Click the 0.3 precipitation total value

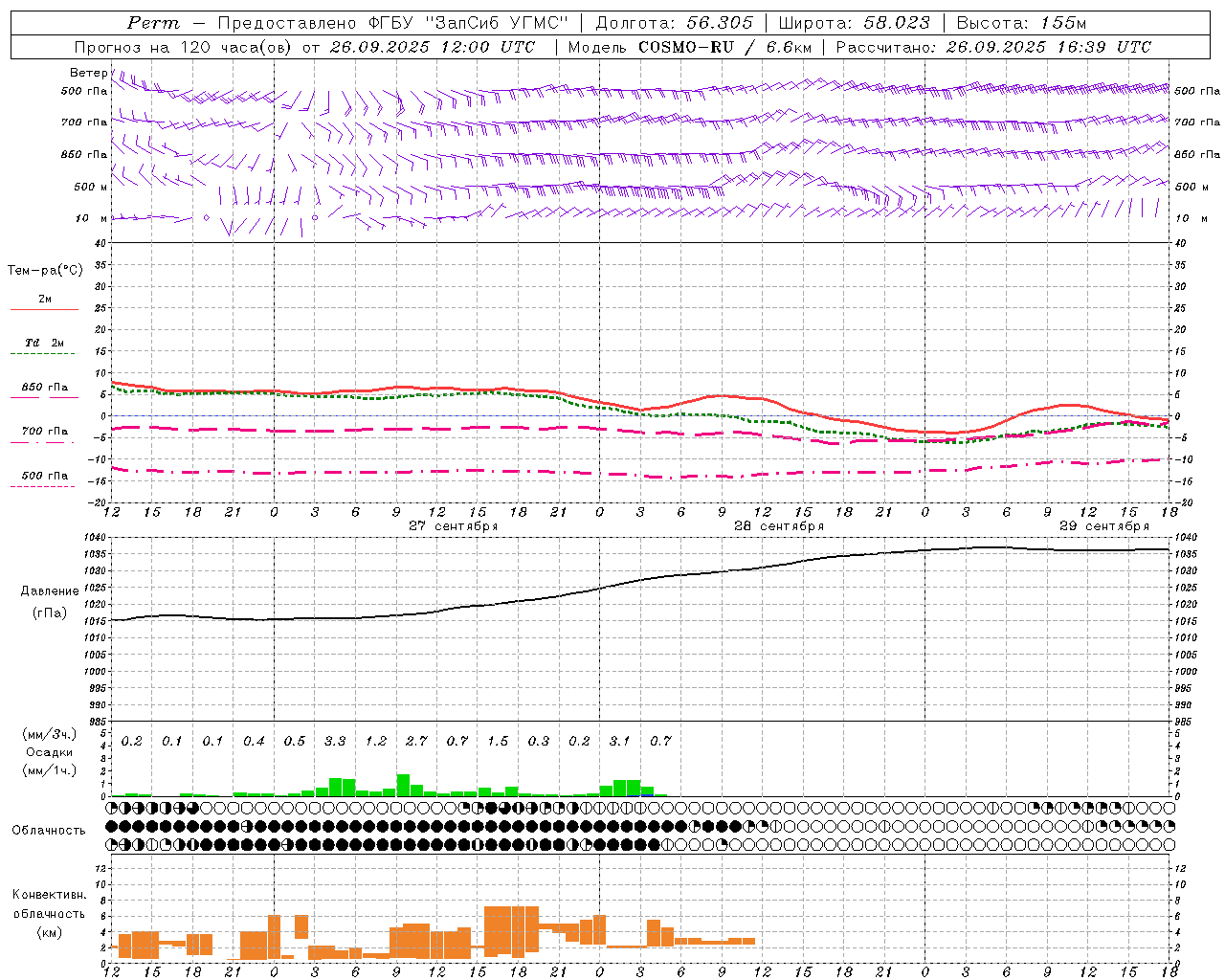539,741
